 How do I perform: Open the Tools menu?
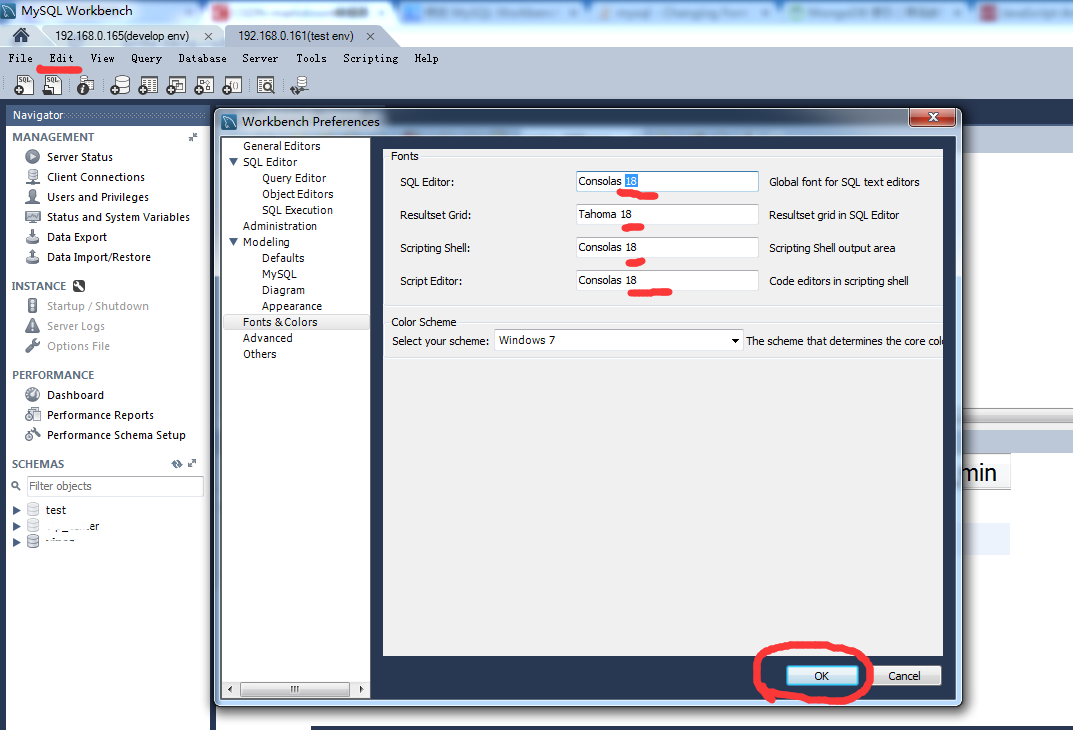311,58
